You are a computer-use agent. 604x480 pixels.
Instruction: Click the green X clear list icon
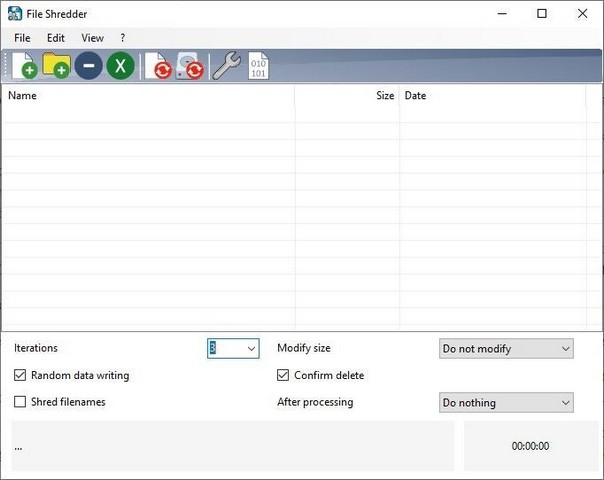tap(120, 66)
